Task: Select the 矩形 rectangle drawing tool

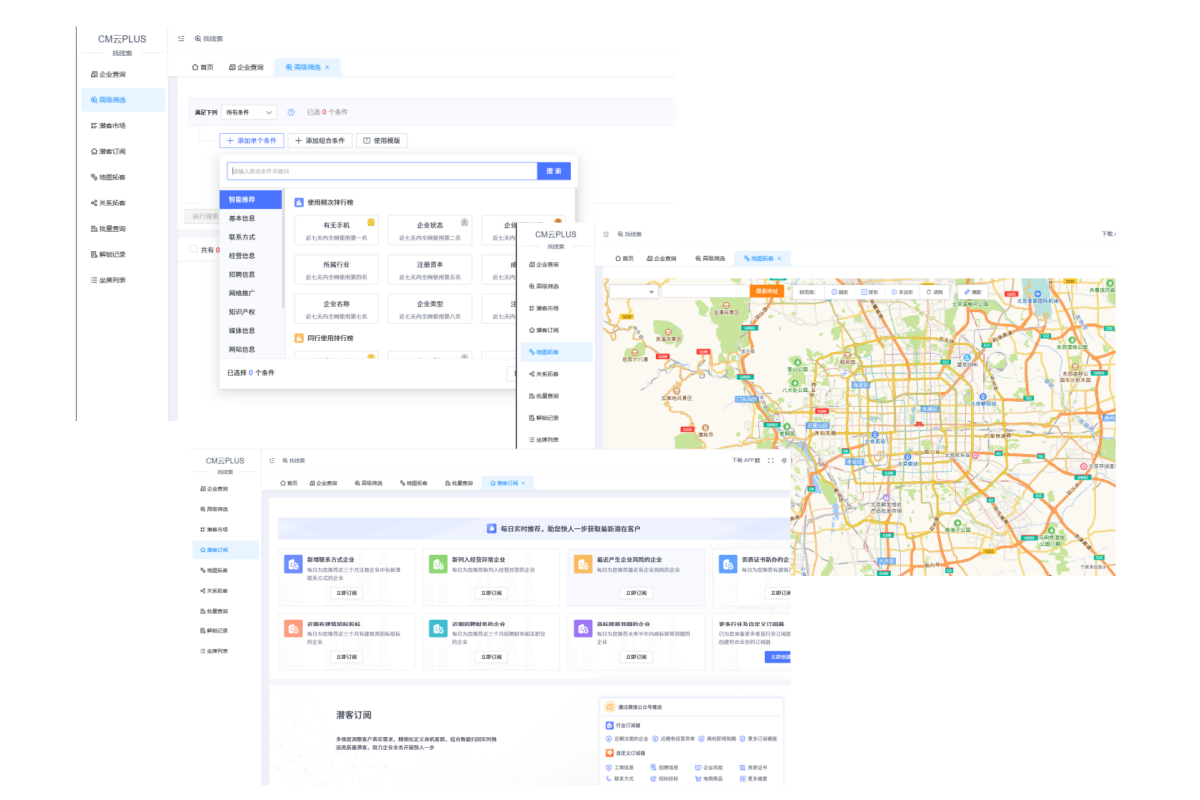Action: click(870, 292)
